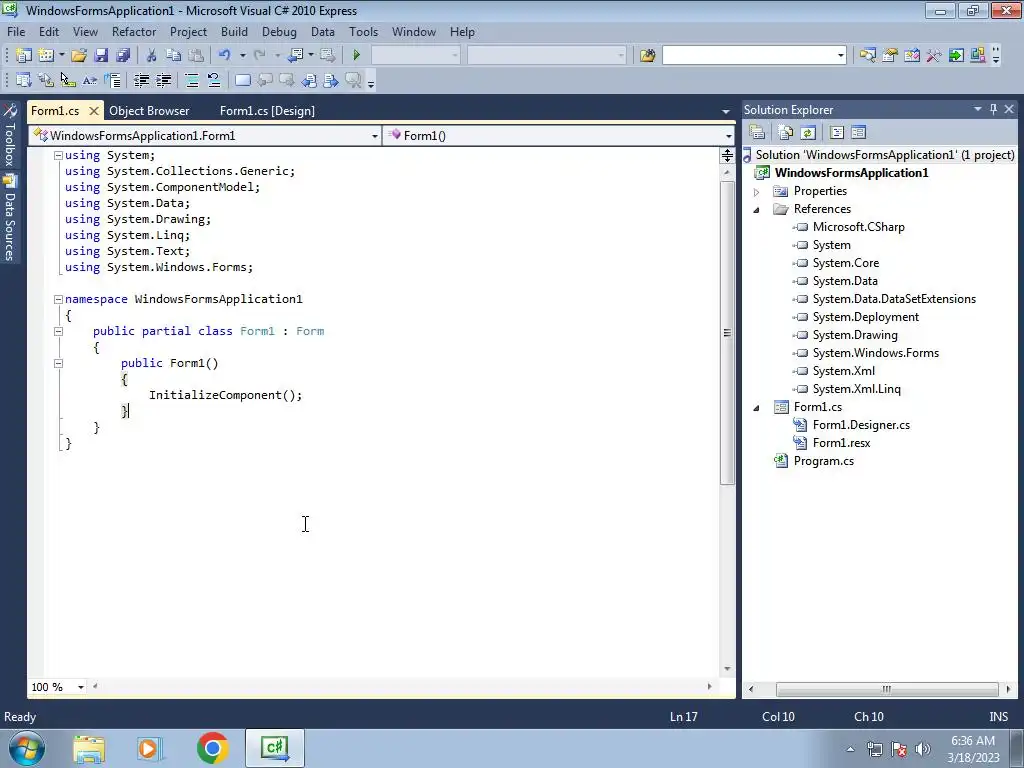This screenshot has height=768, width=1024.
Task: Click the code editor vertical scrollbar thumb
Action: click(x=727, y=333)
